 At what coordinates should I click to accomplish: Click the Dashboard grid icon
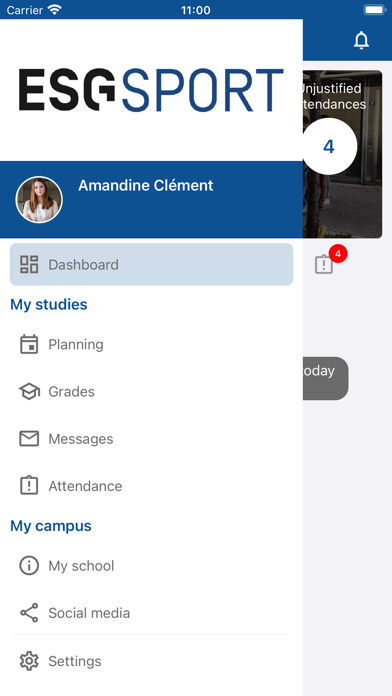(29, 264)
